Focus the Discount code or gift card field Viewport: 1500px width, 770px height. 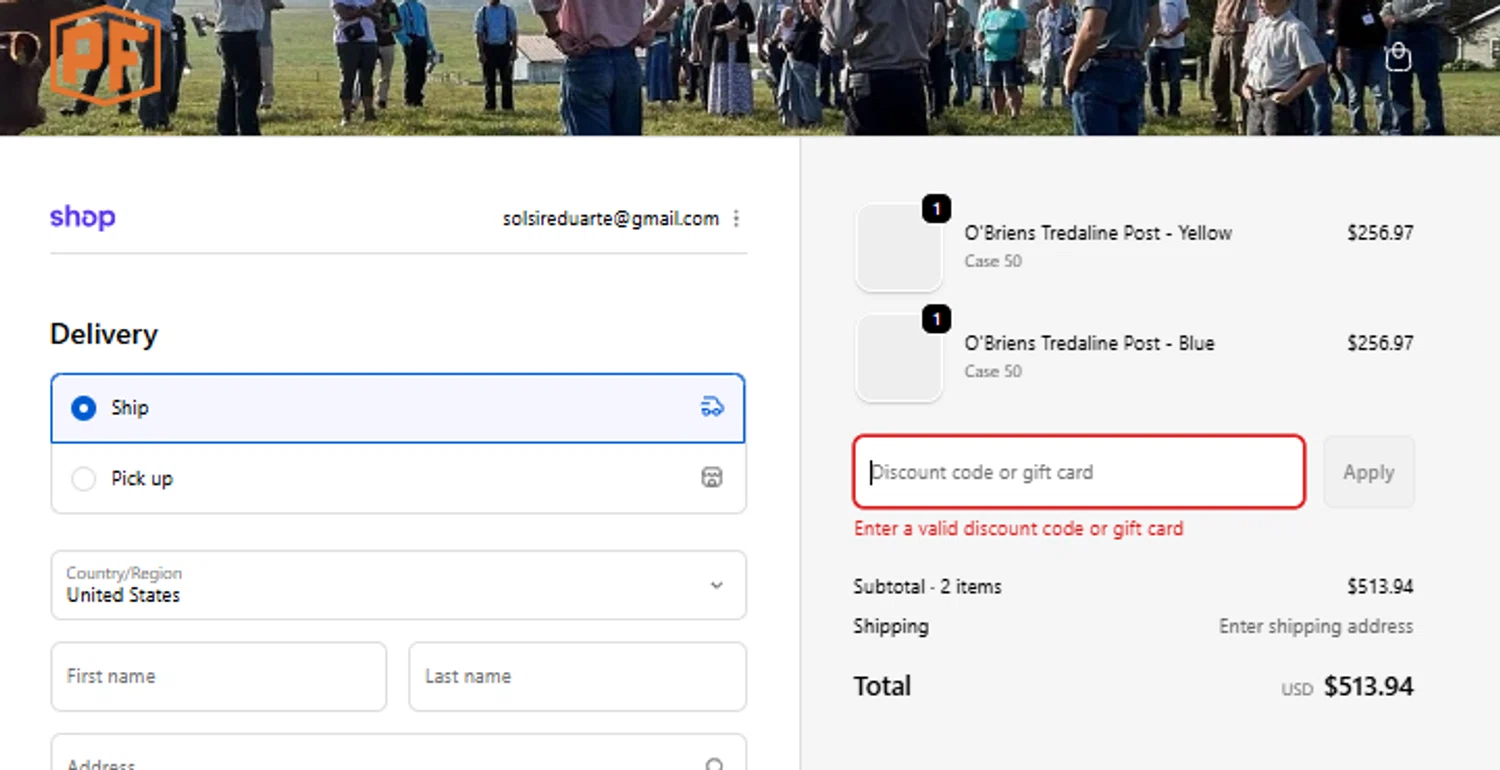[1079, 472]
